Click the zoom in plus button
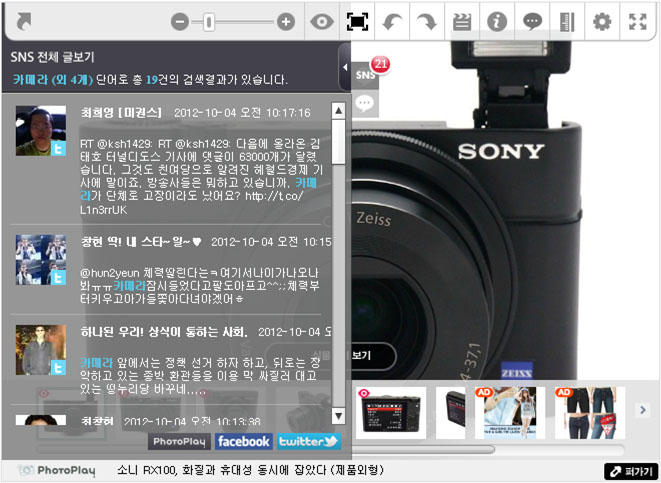Viewport: 661px width, 483px height. [286, 21]
